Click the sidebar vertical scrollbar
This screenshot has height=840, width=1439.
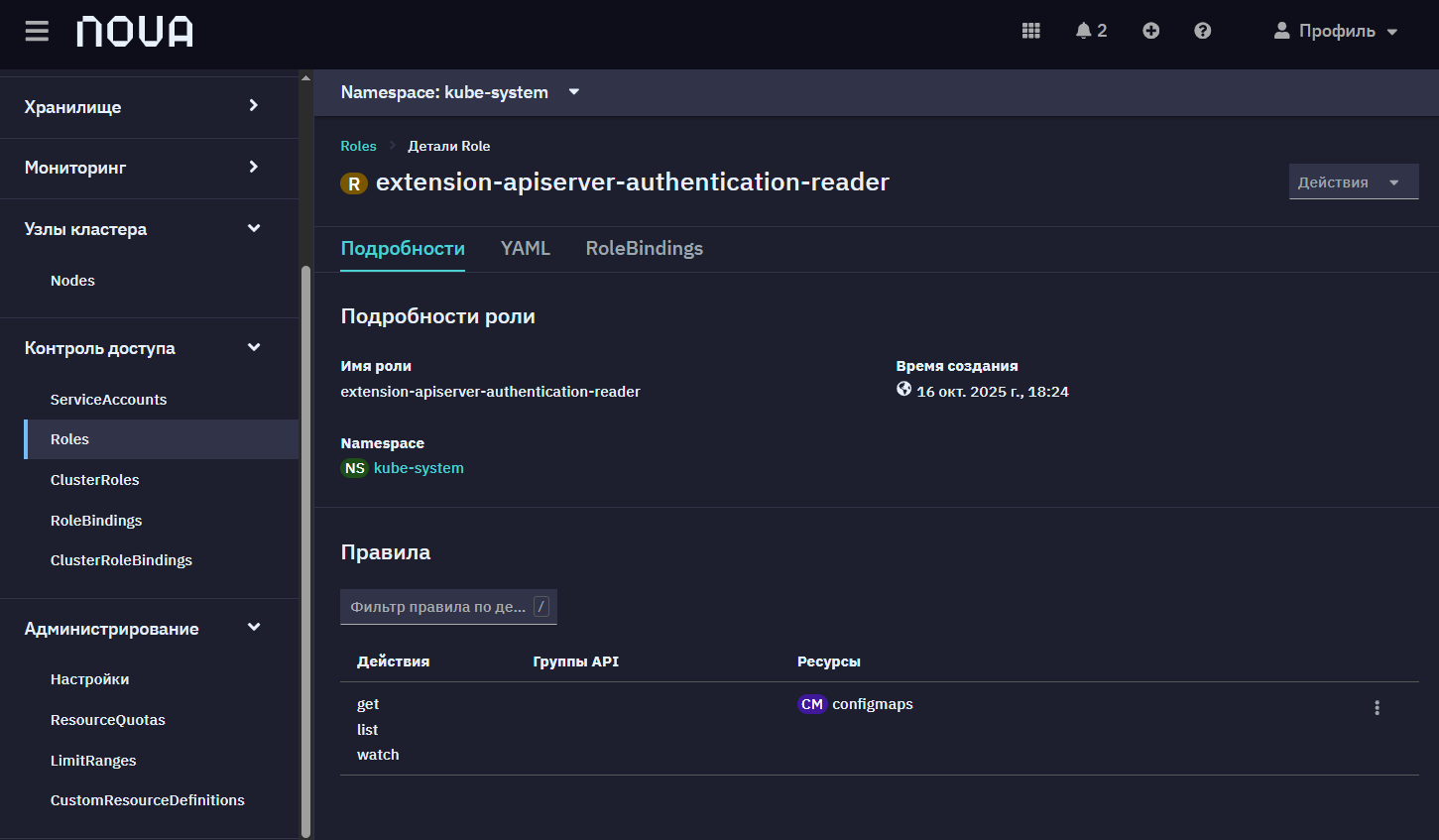click(305, 550)
